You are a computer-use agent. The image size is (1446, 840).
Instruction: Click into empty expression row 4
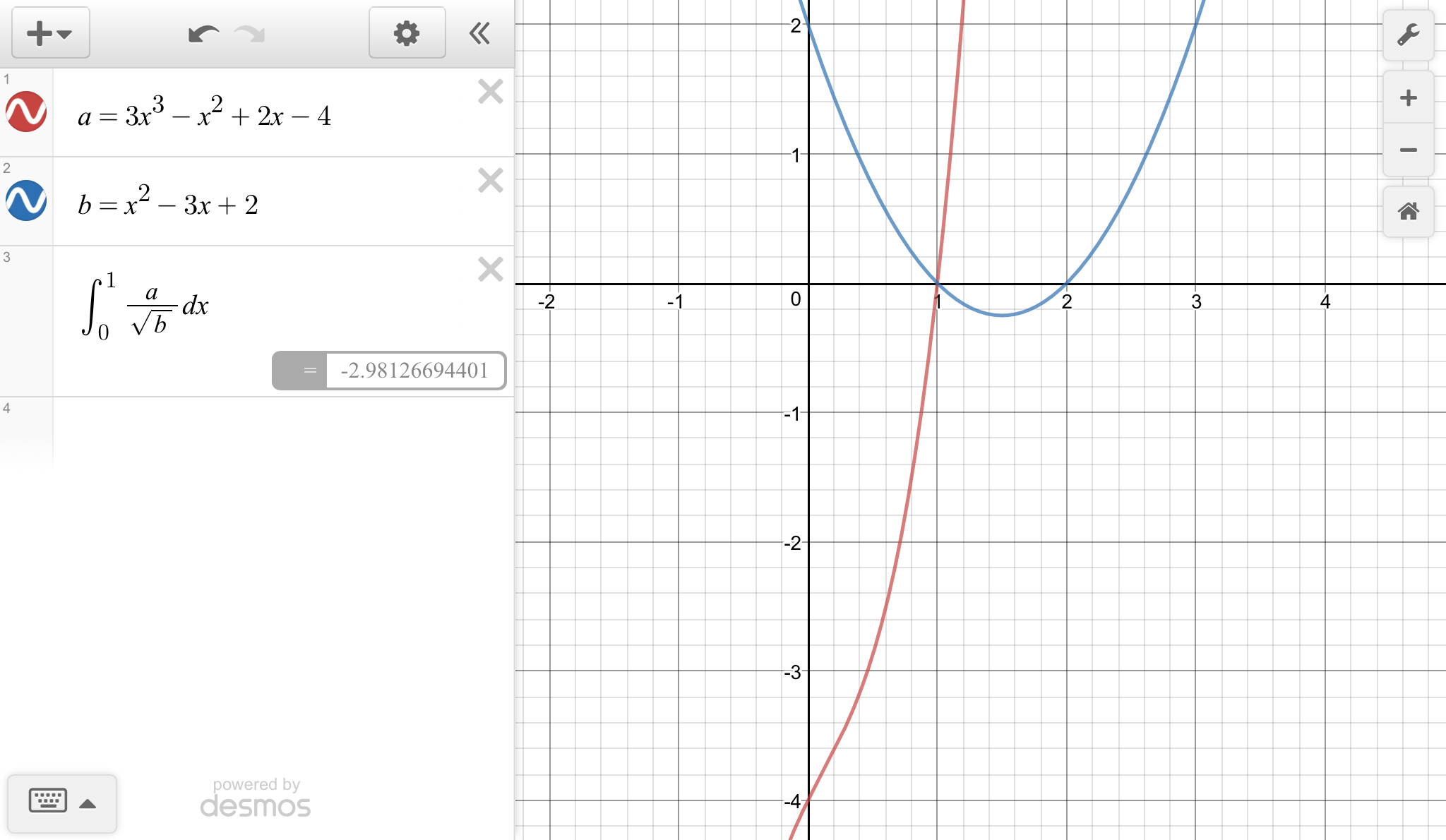click(282, 431)
